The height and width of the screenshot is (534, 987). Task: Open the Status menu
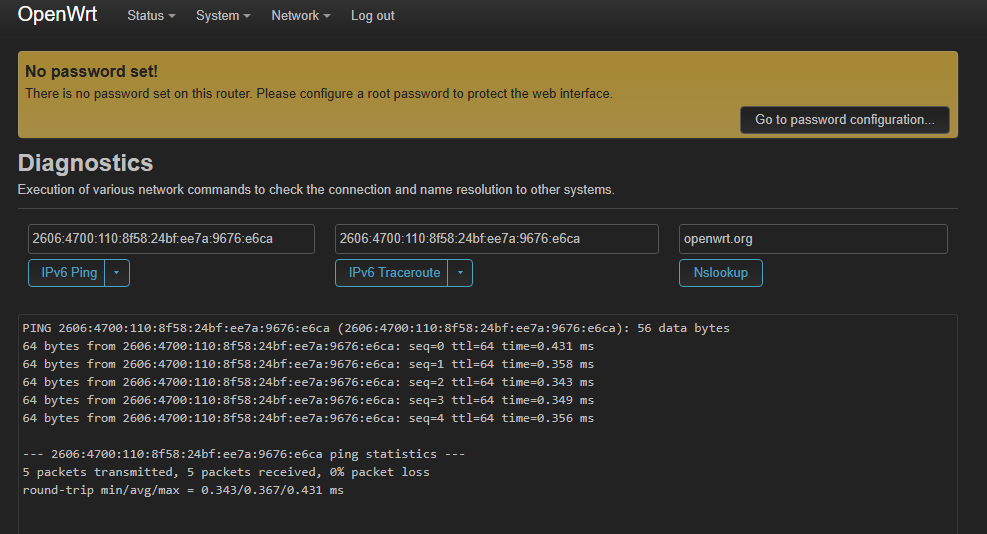tap(151, 16)
